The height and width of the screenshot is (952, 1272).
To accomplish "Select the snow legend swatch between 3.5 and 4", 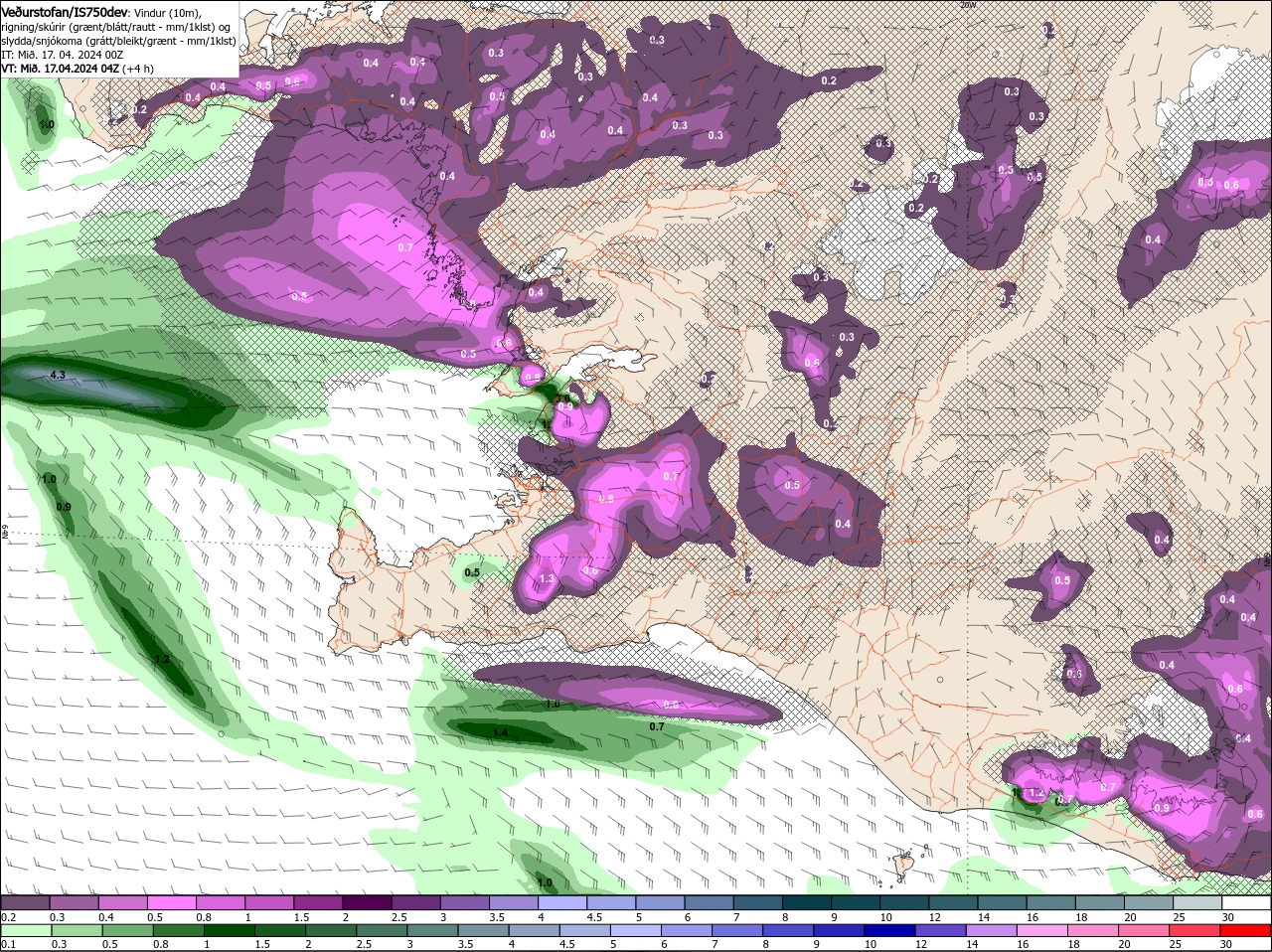I will point(513,903).
